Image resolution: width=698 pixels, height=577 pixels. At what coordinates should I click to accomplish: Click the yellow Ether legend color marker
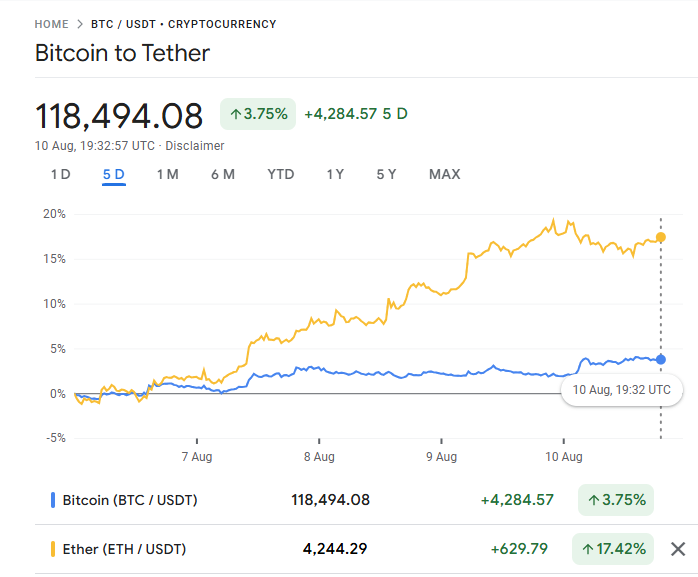coord(52,549)
